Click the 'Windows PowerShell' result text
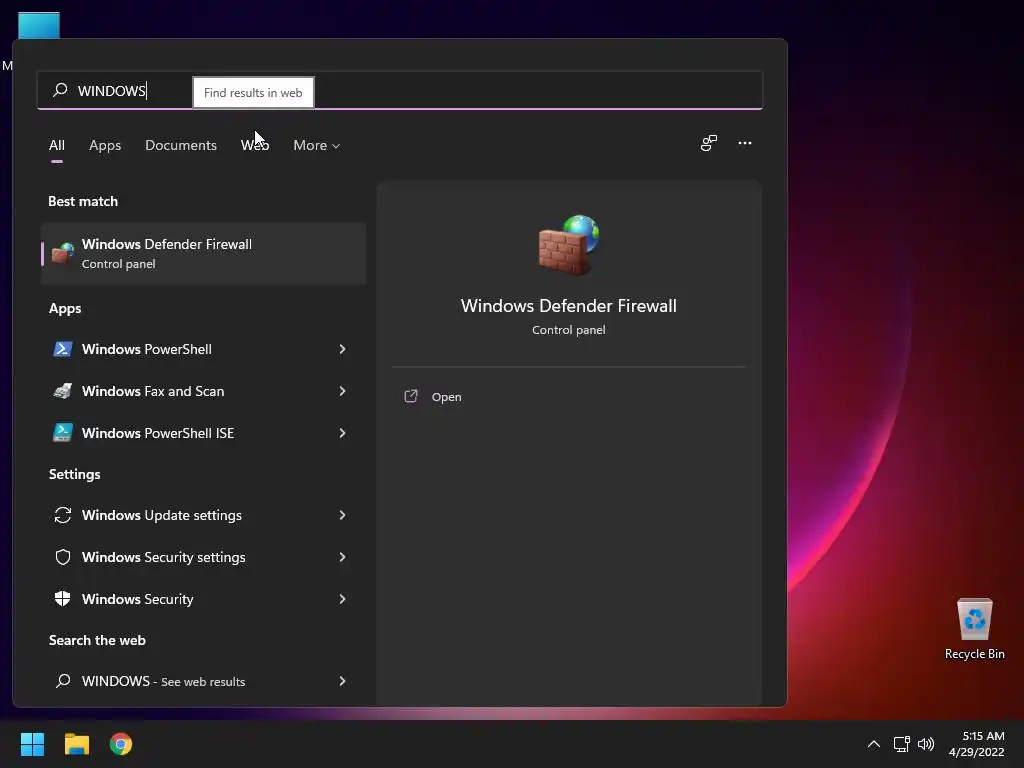The height and width of the screenshot is (768, 1024). (147, 349)
